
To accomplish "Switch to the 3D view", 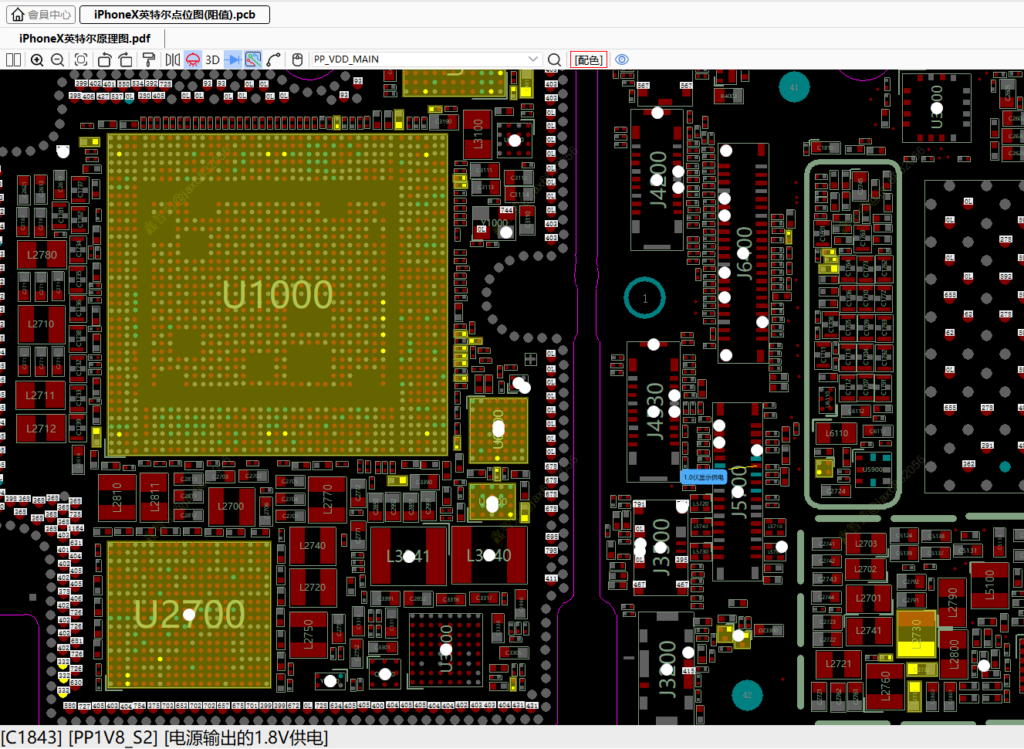I will point(212,60).
